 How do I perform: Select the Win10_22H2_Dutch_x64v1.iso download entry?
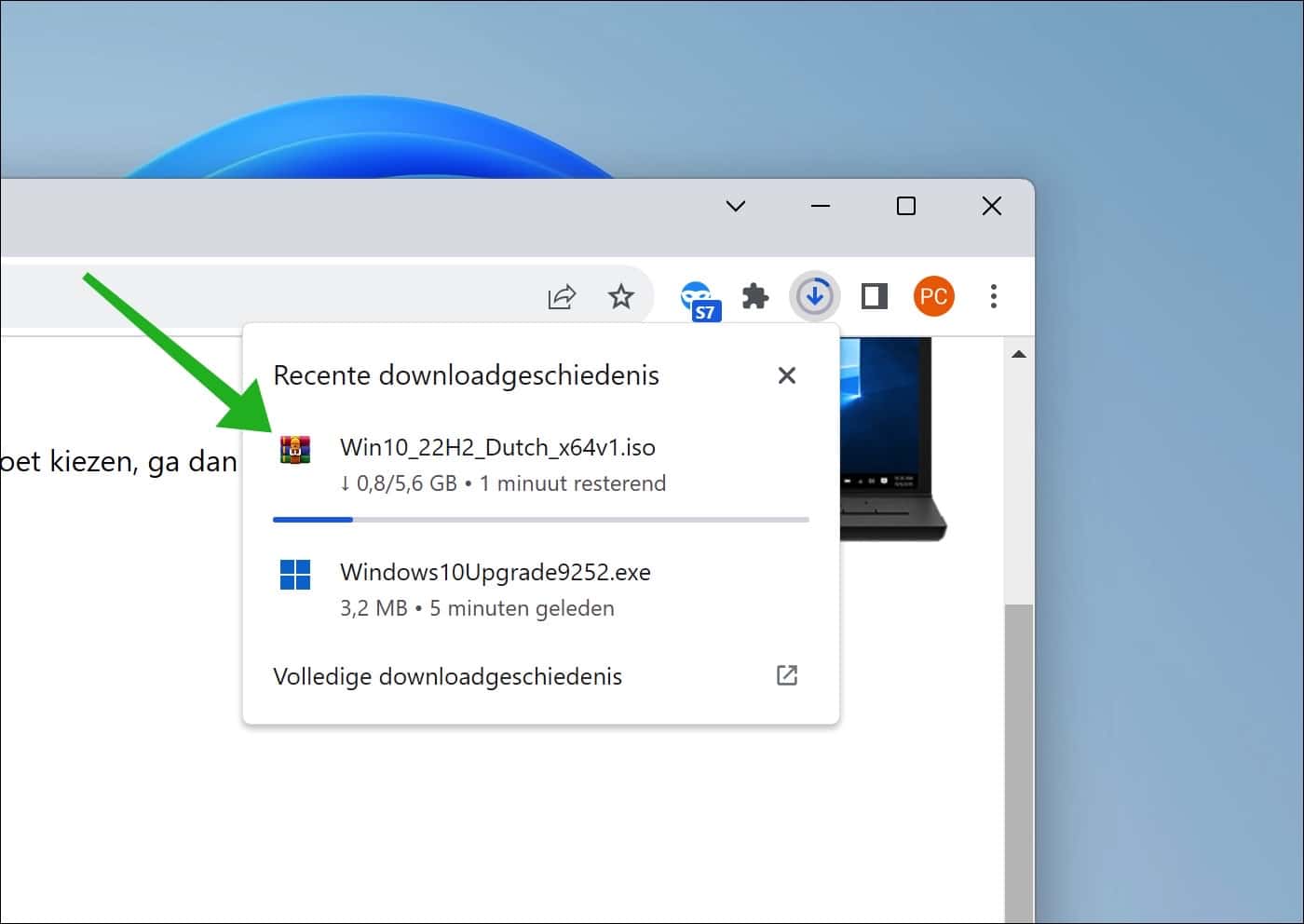click(x=497, y=447)
